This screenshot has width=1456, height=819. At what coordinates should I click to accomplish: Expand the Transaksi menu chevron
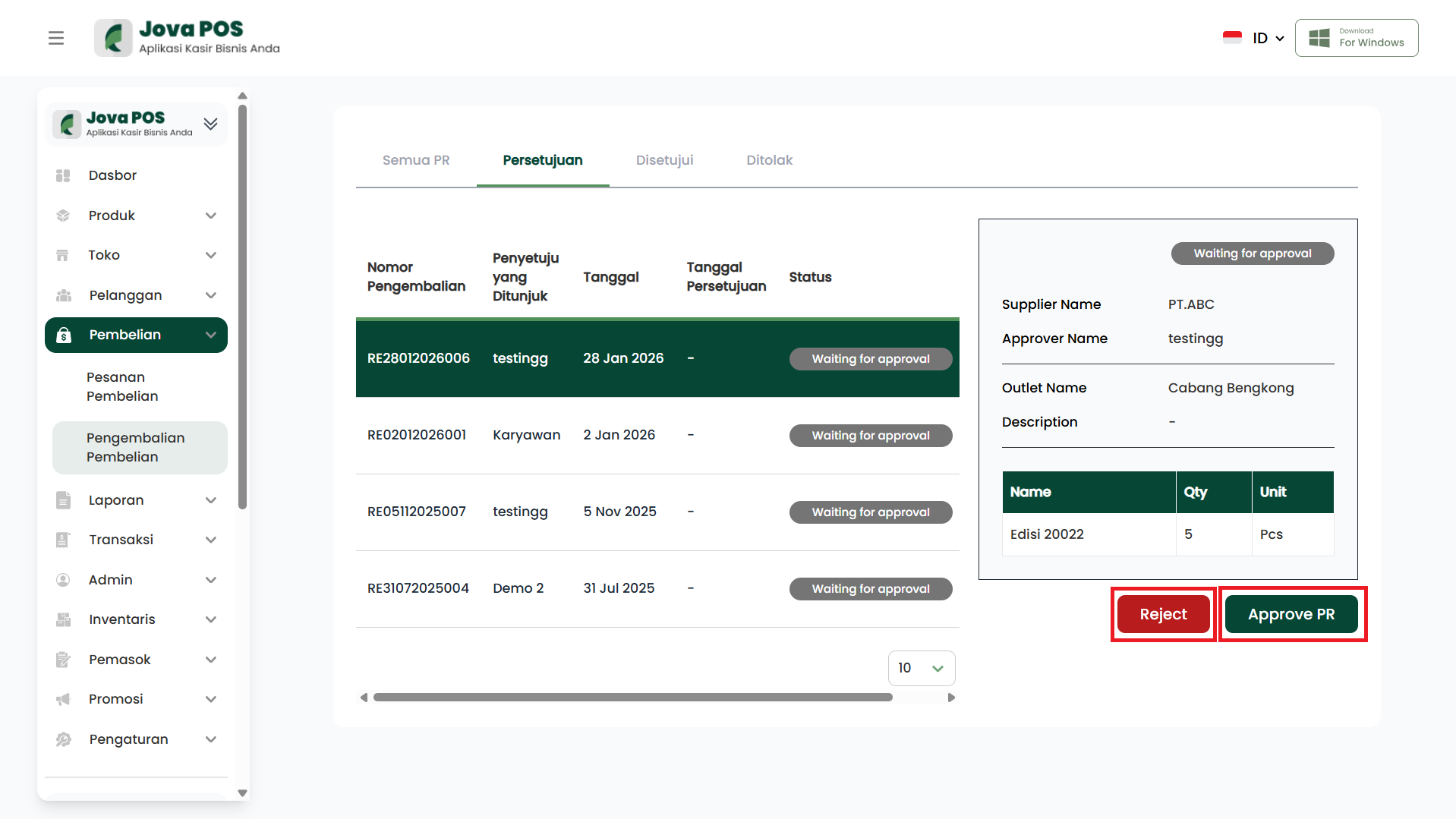211,540
